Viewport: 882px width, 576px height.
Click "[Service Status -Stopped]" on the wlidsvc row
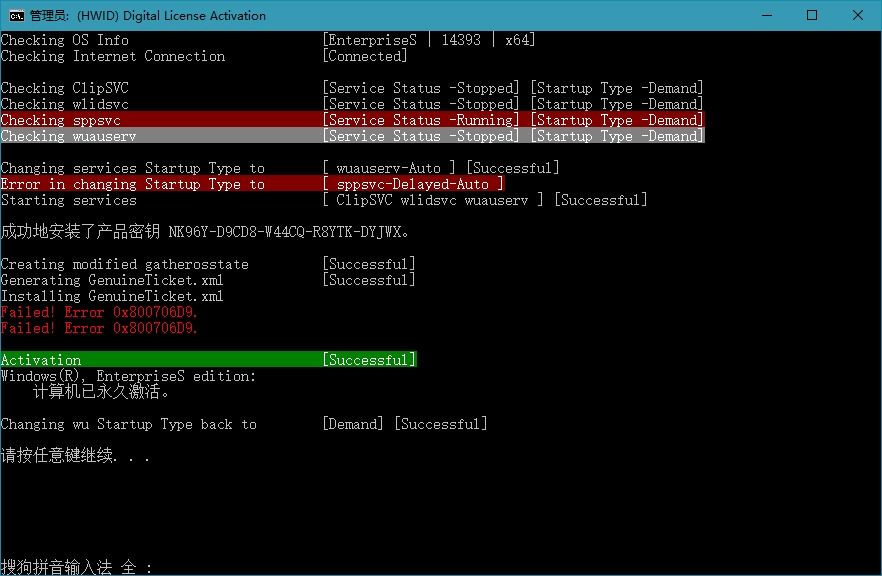pos(421,104)
